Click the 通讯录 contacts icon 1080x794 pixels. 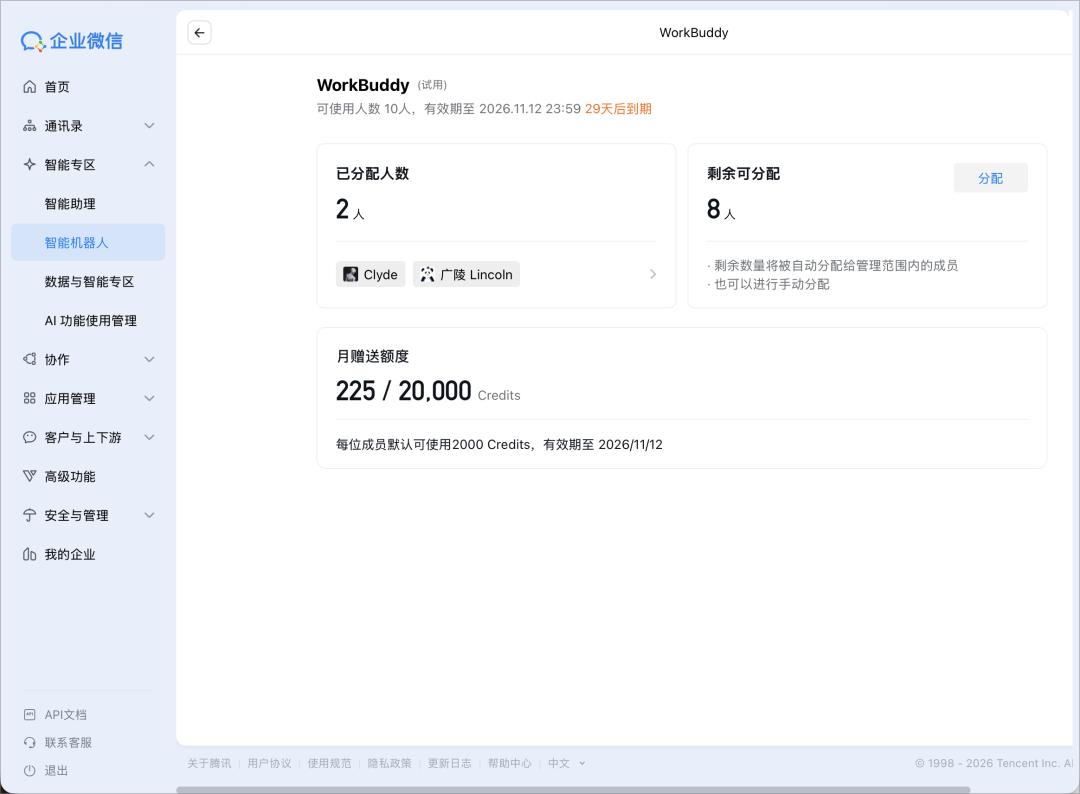pos(30,126)
